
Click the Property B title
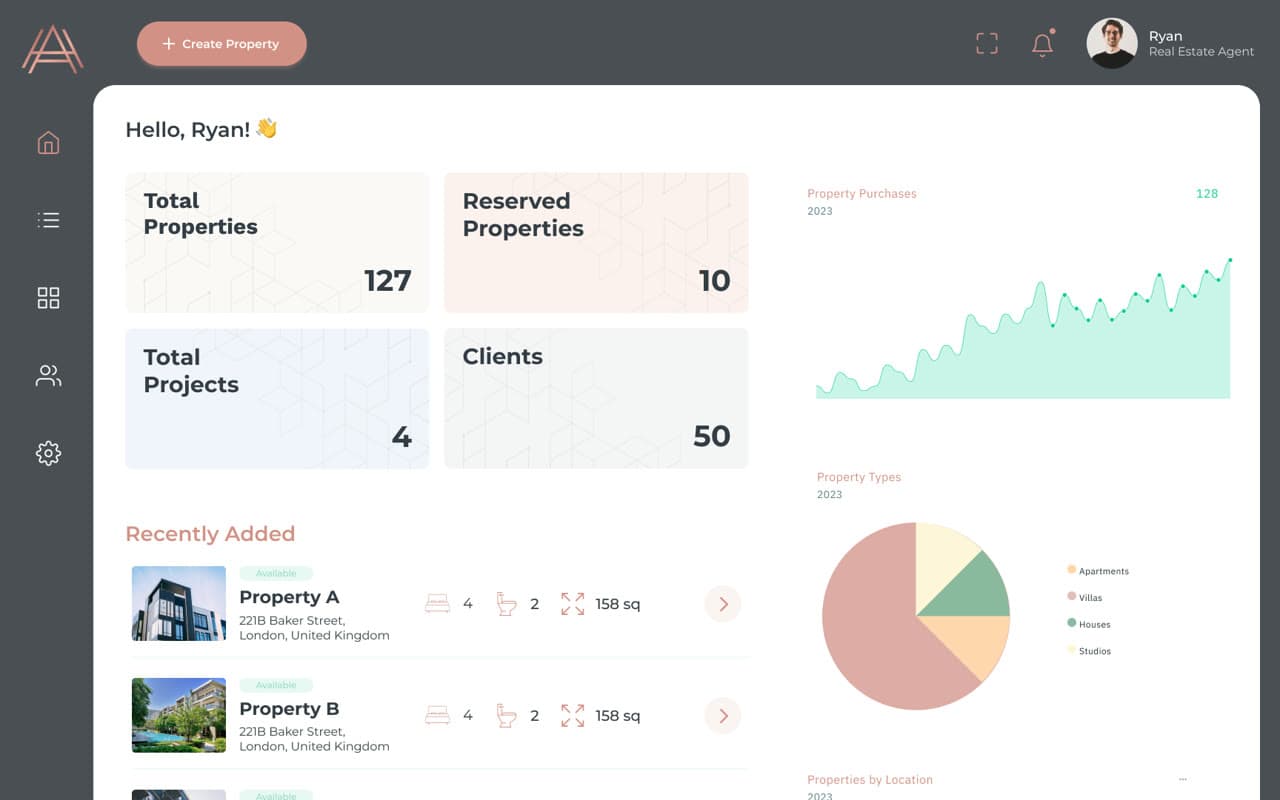[289, 709]
